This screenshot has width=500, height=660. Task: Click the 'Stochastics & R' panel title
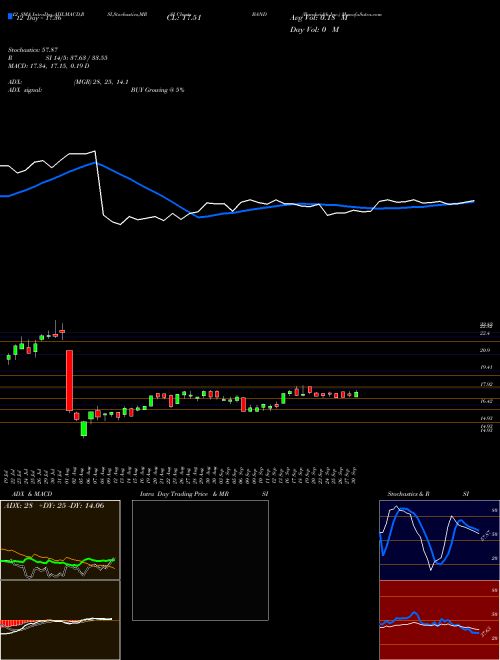(x=408, y=494)
